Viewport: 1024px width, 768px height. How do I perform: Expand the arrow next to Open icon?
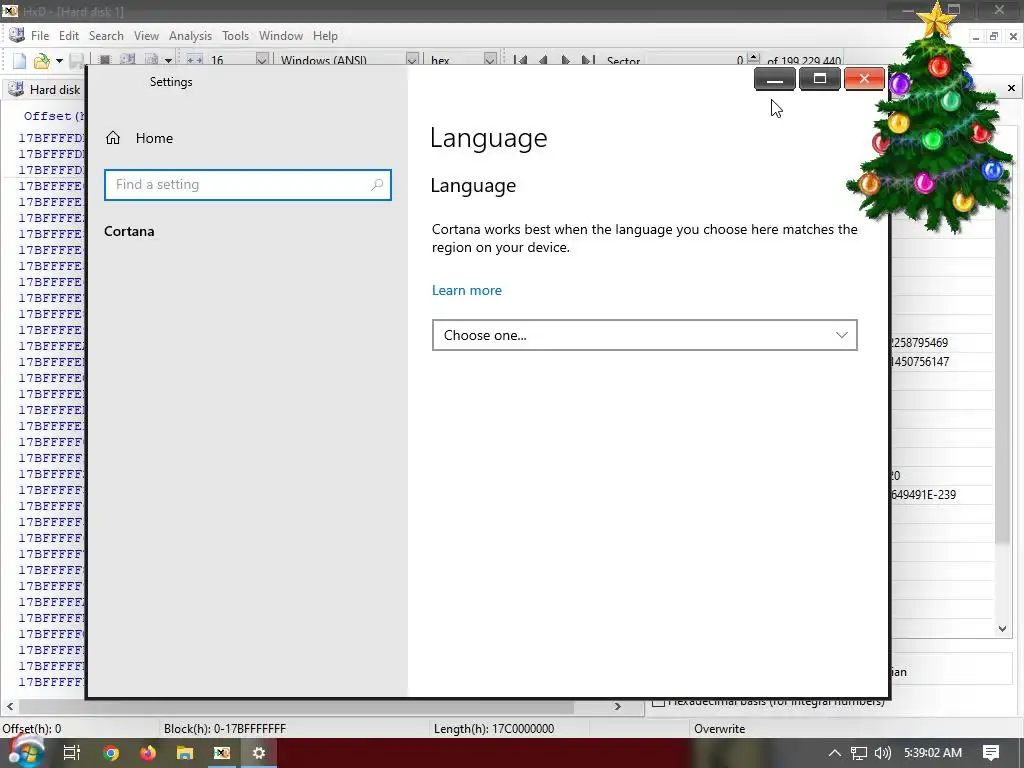(59, 61)
